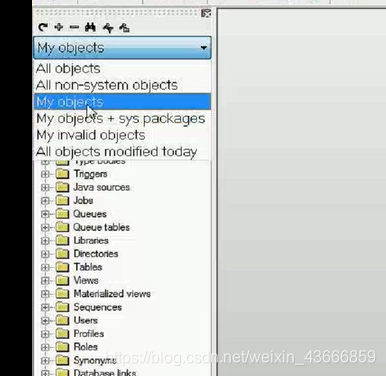
Task: Select the highlighted My objects option
Action: coord(122,102)
